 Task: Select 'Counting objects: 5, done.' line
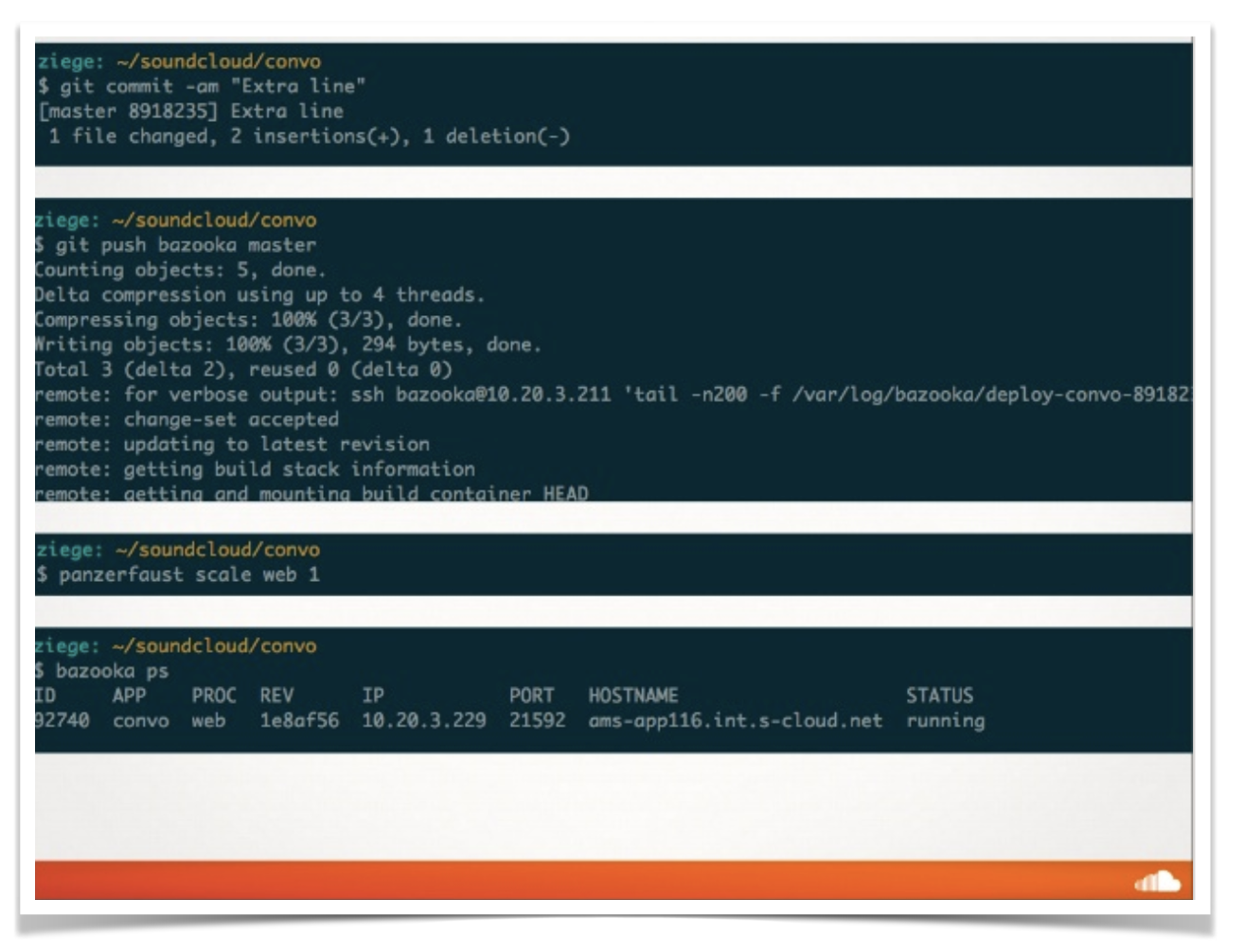pos(180,270)
